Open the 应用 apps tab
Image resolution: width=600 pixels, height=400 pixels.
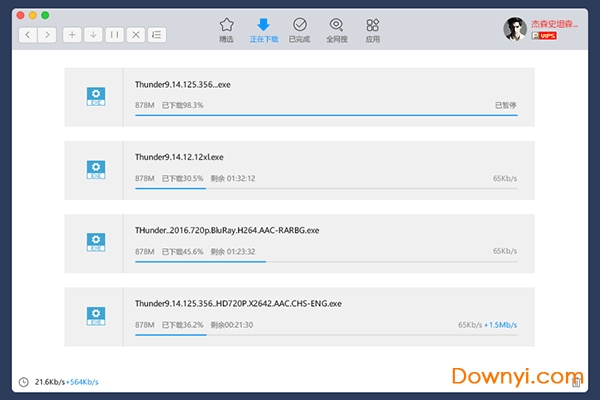click(x=372, y=30)
